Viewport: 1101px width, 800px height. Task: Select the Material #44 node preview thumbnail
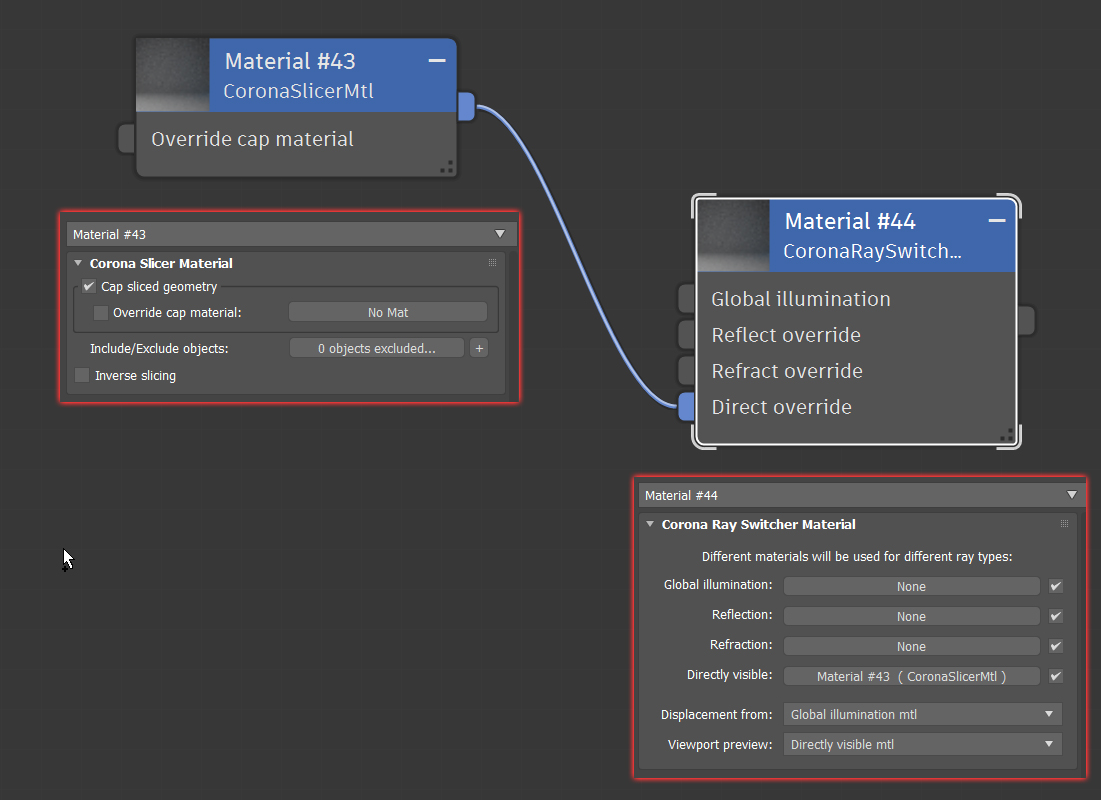pyautogui.click(x=733, y=236)
